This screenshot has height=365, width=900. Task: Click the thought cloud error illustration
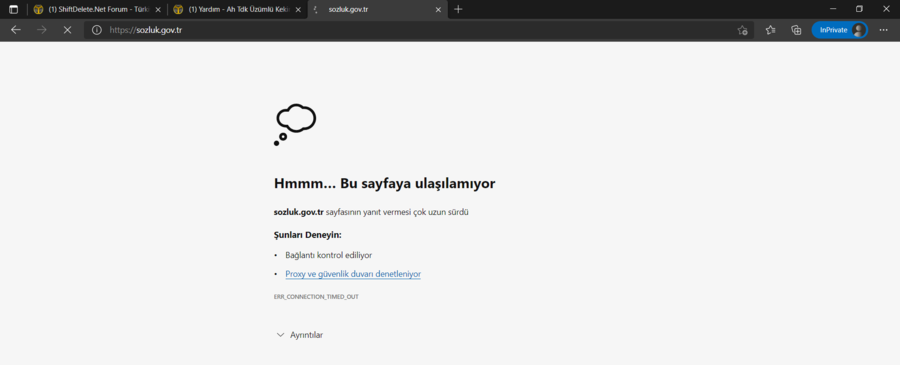295,125
